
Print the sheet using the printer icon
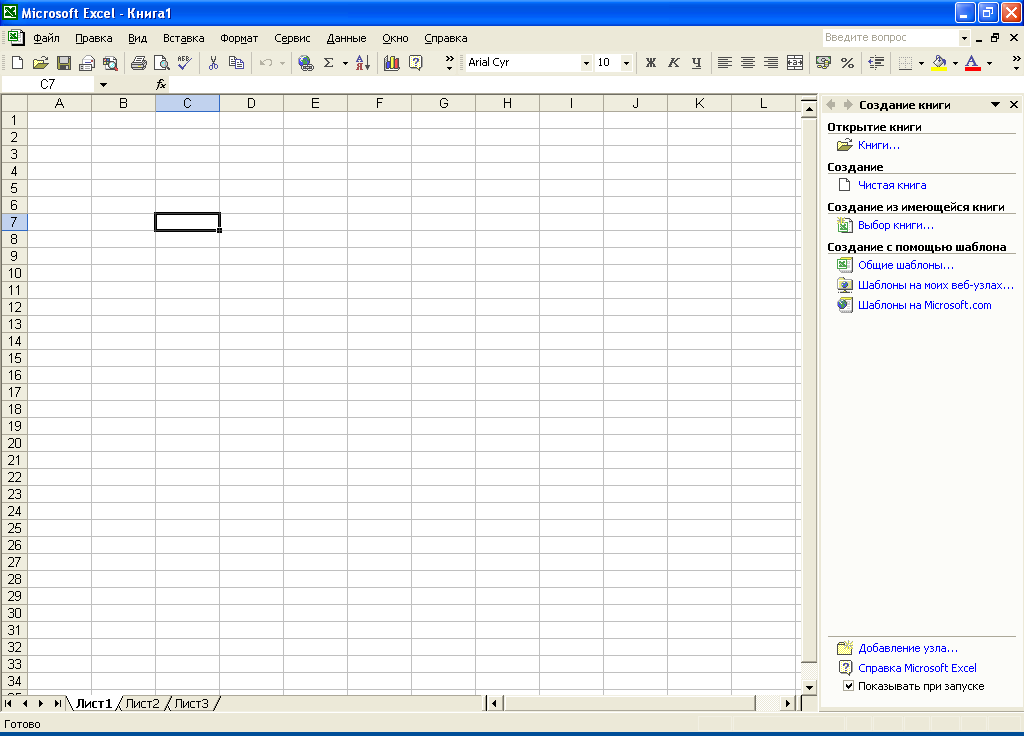click(x=138, y=63)
